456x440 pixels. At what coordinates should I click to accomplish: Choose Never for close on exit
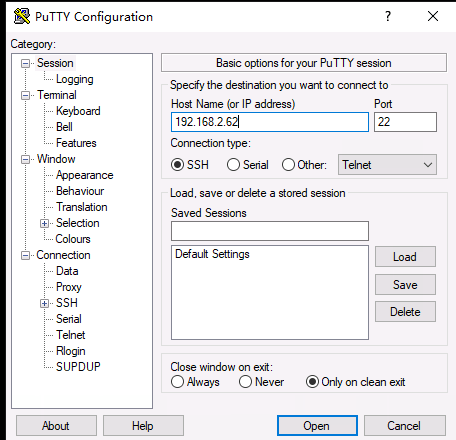[245, 382]
